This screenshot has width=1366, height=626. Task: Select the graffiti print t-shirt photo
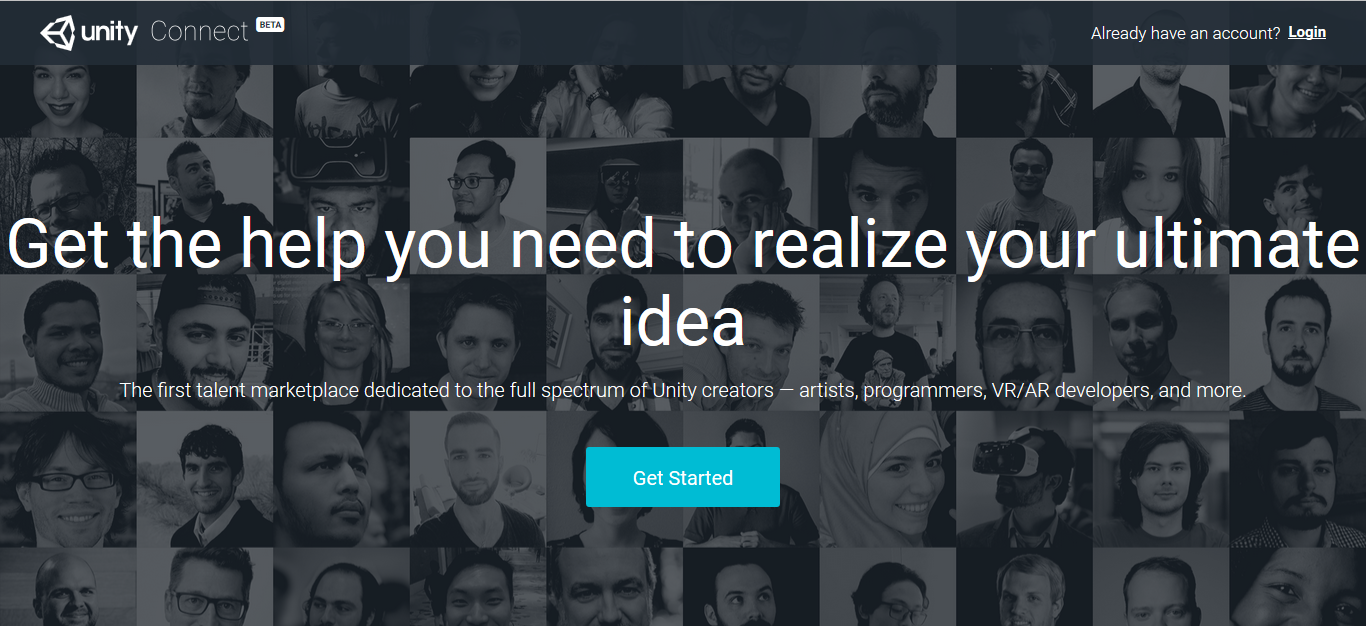tap(342, 100)
